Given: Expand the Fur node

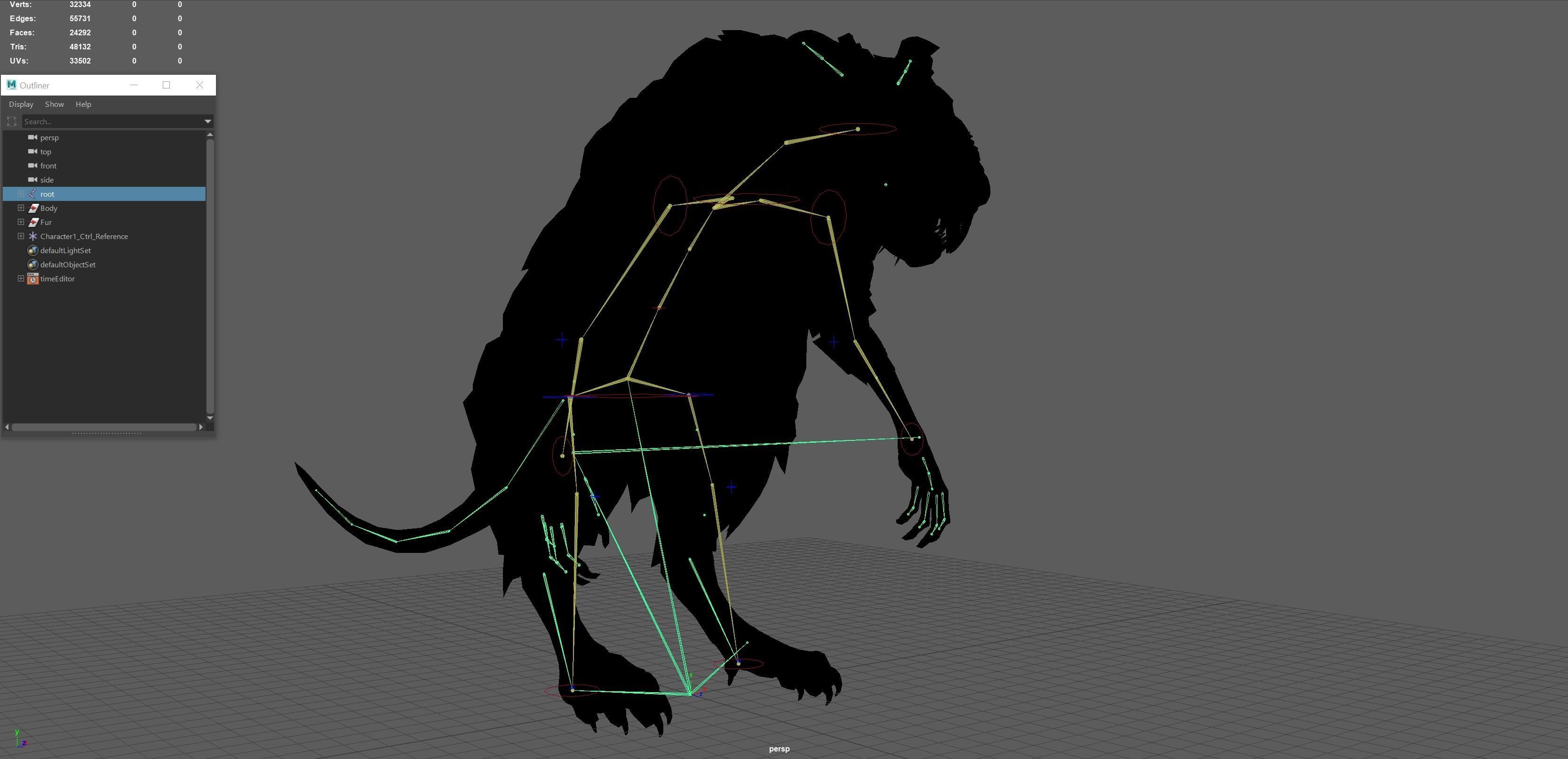Looking at the screenshot, I should pos(21,222).
